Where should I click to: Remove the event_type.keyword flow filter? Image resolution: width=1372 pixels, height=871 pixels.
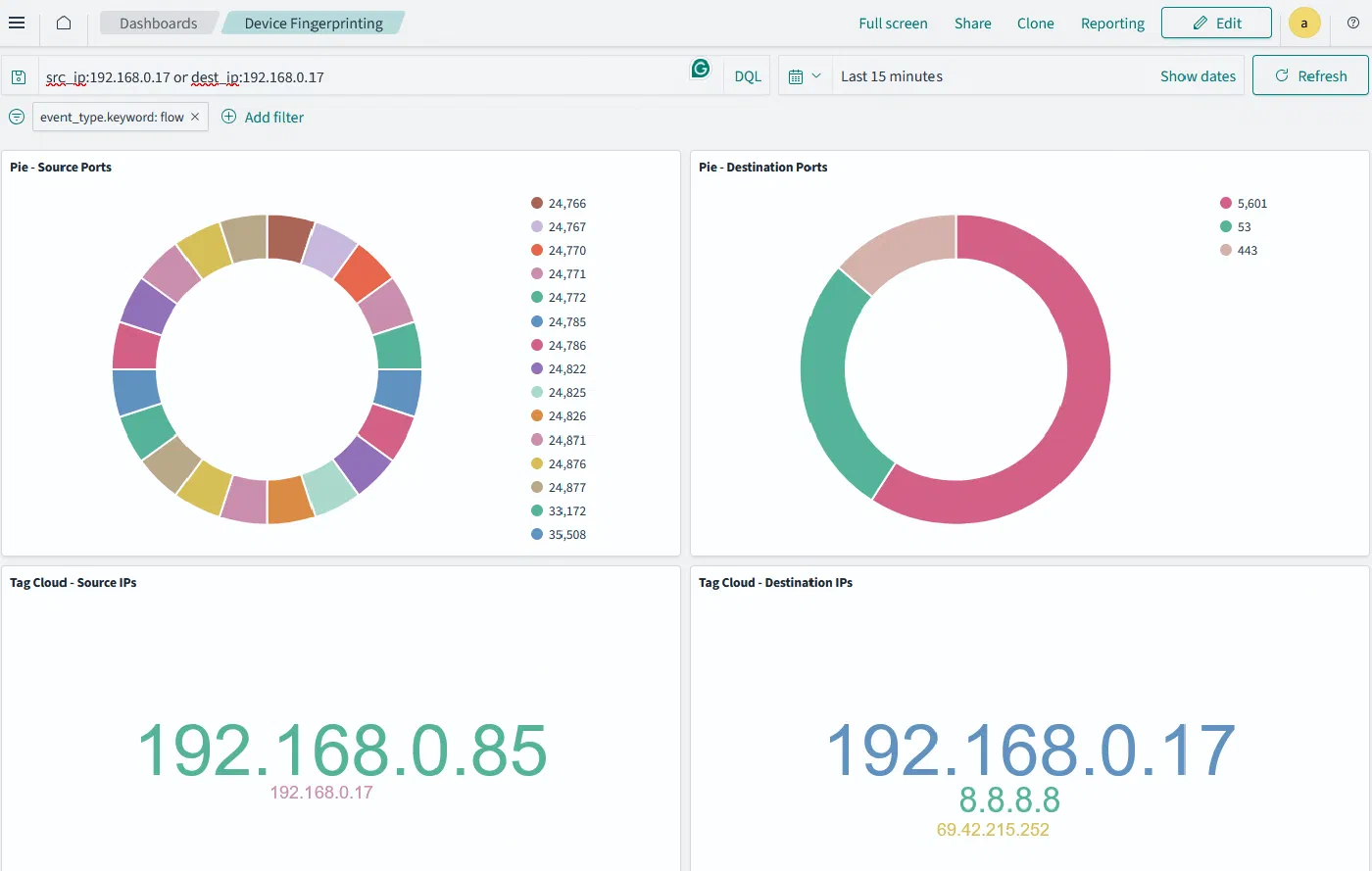(x=195, y=117)
